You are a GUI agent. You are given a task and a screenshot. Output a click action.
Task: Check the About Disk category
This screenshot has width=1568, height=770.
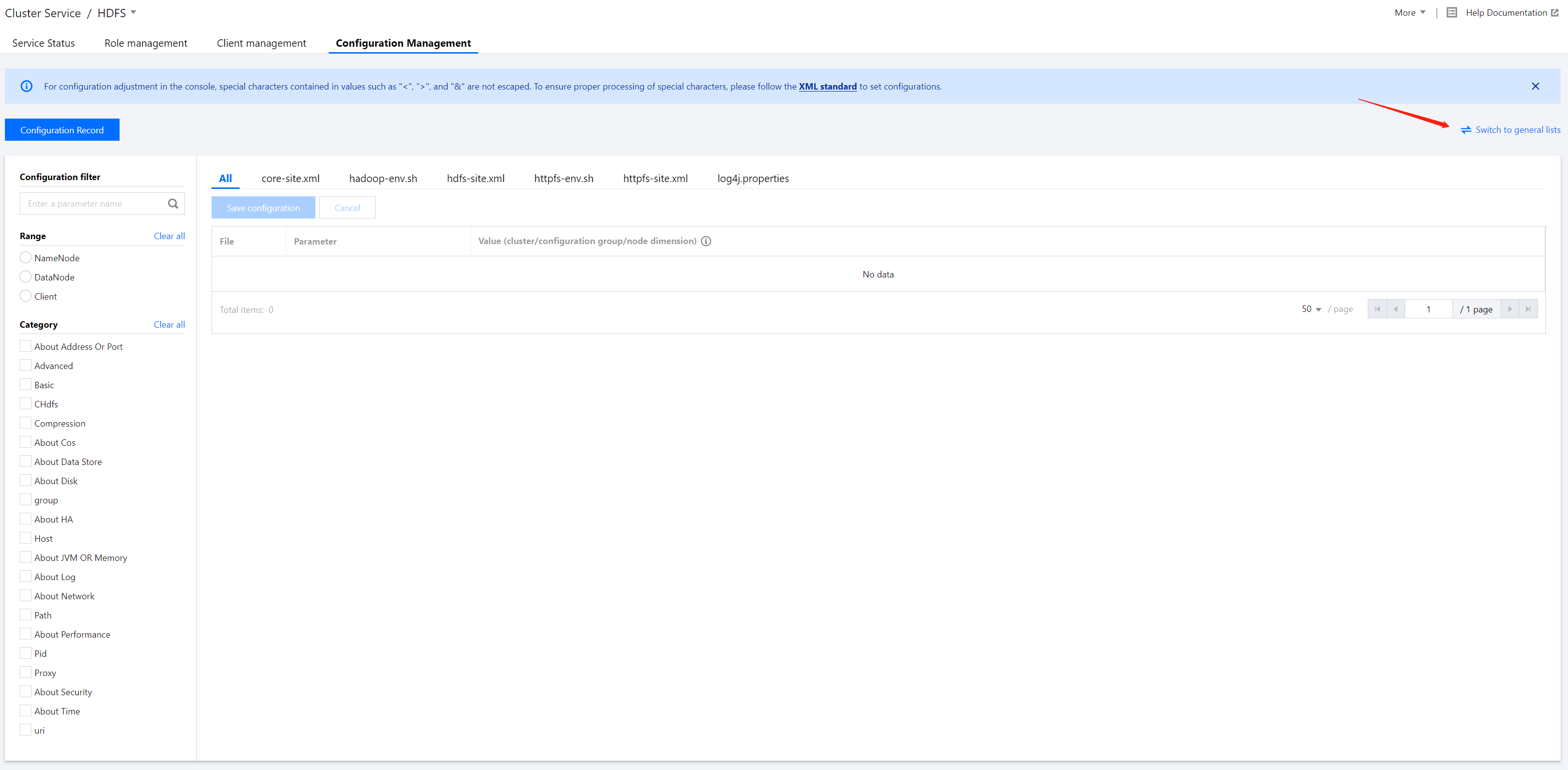tap(26, 481)
